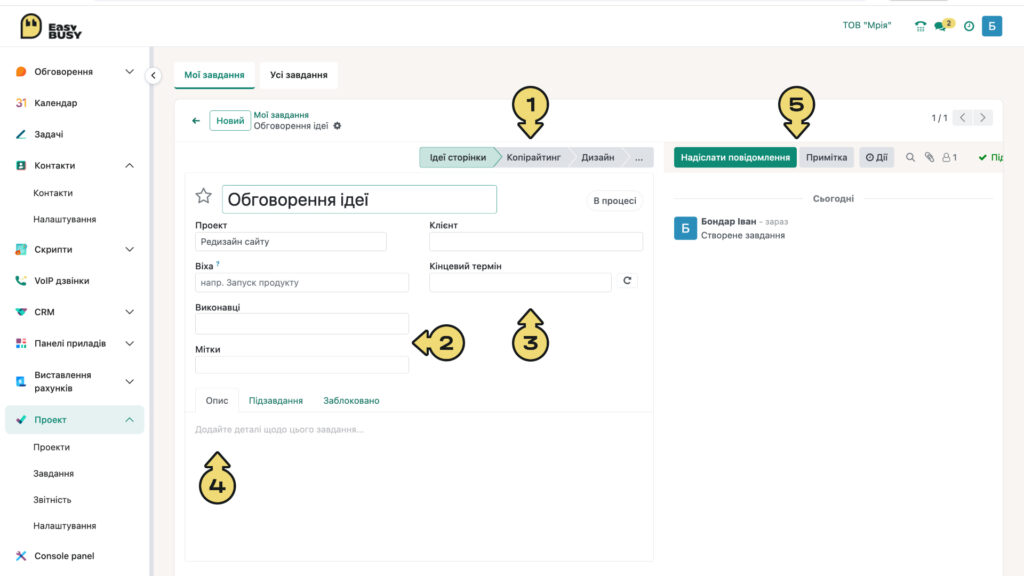This screenshot has width=1024, height=576.
Task: Click Бондар Іван avatar in message
Action: (x=685, y=229)
